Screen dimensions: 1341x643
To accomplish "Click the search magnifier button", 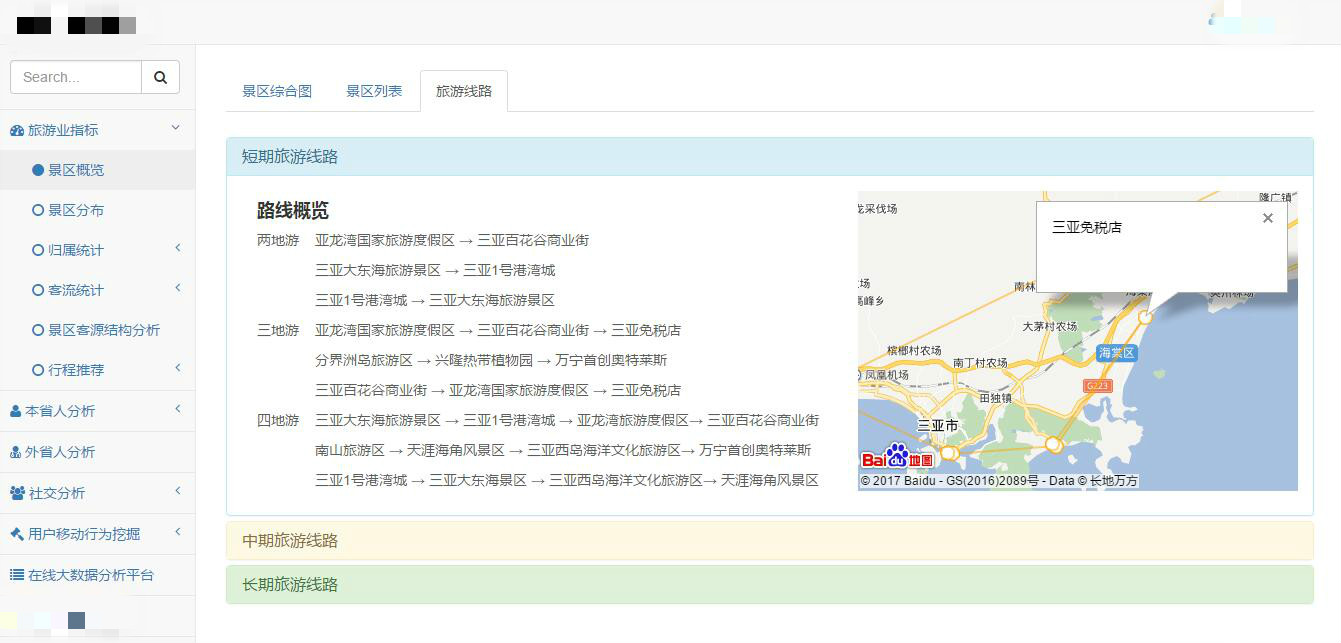I will pyautogui.click(x=160, y=77).
